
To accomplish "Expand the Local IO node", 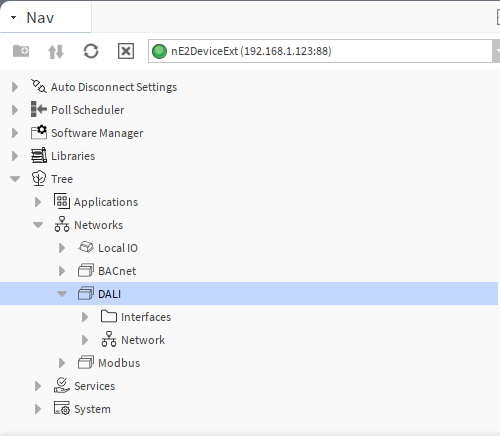I will point(62,248).
